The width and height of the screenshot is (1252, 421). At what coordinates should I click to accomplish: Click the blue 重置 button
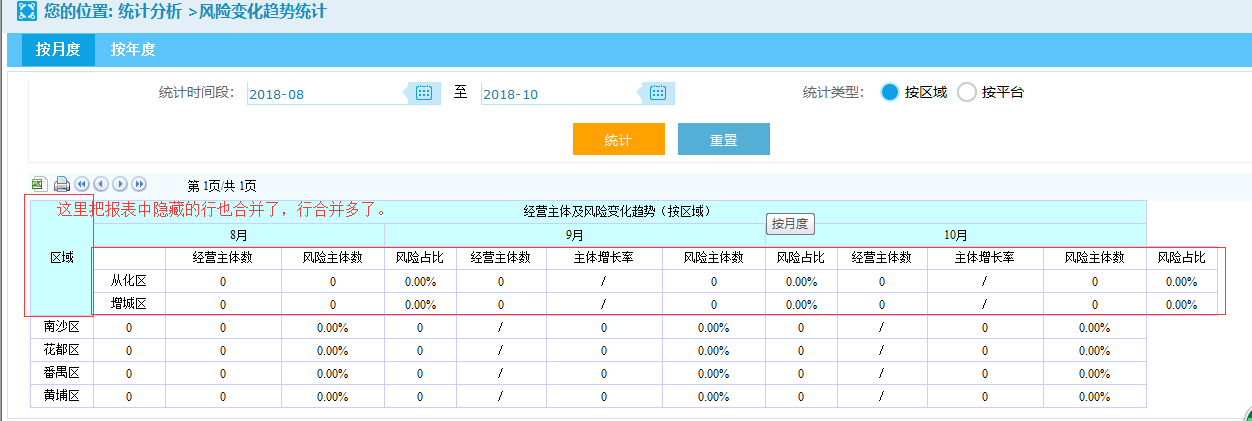click(723, 140)
